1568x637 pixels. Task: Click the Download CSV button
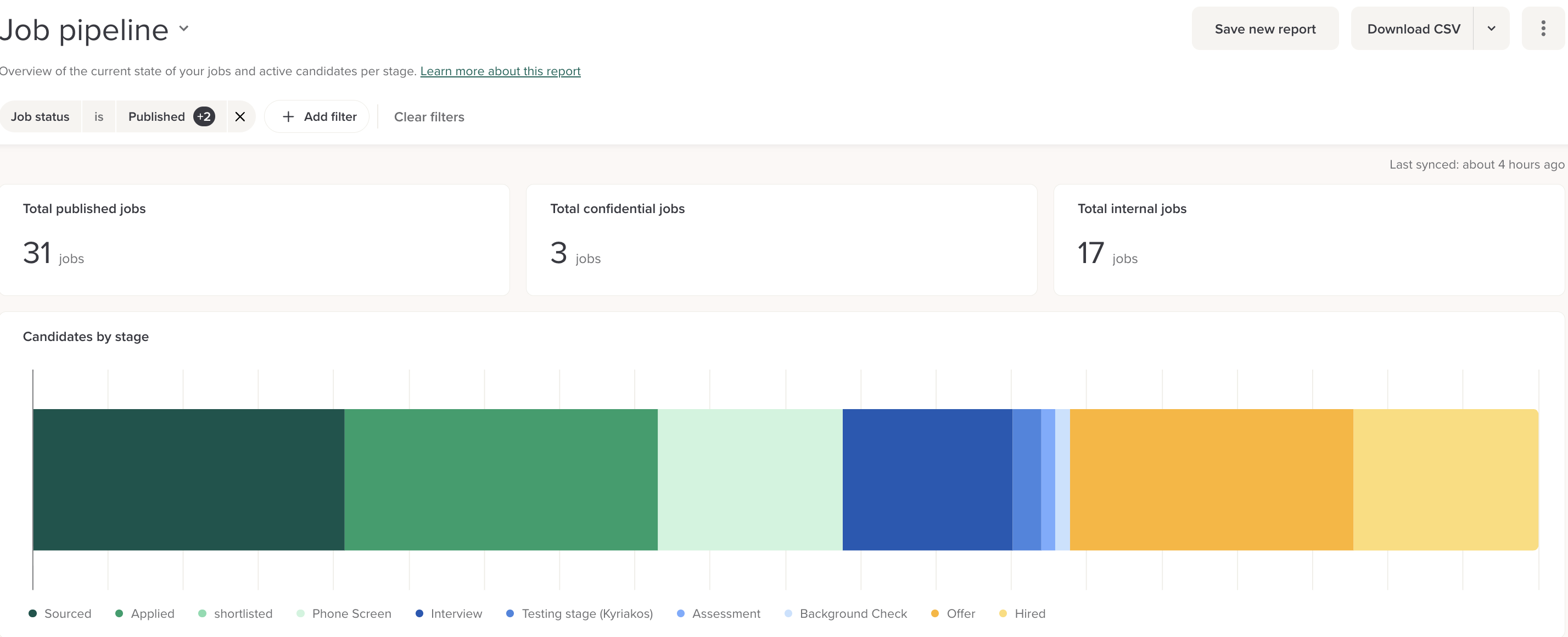click(1413, 29)
